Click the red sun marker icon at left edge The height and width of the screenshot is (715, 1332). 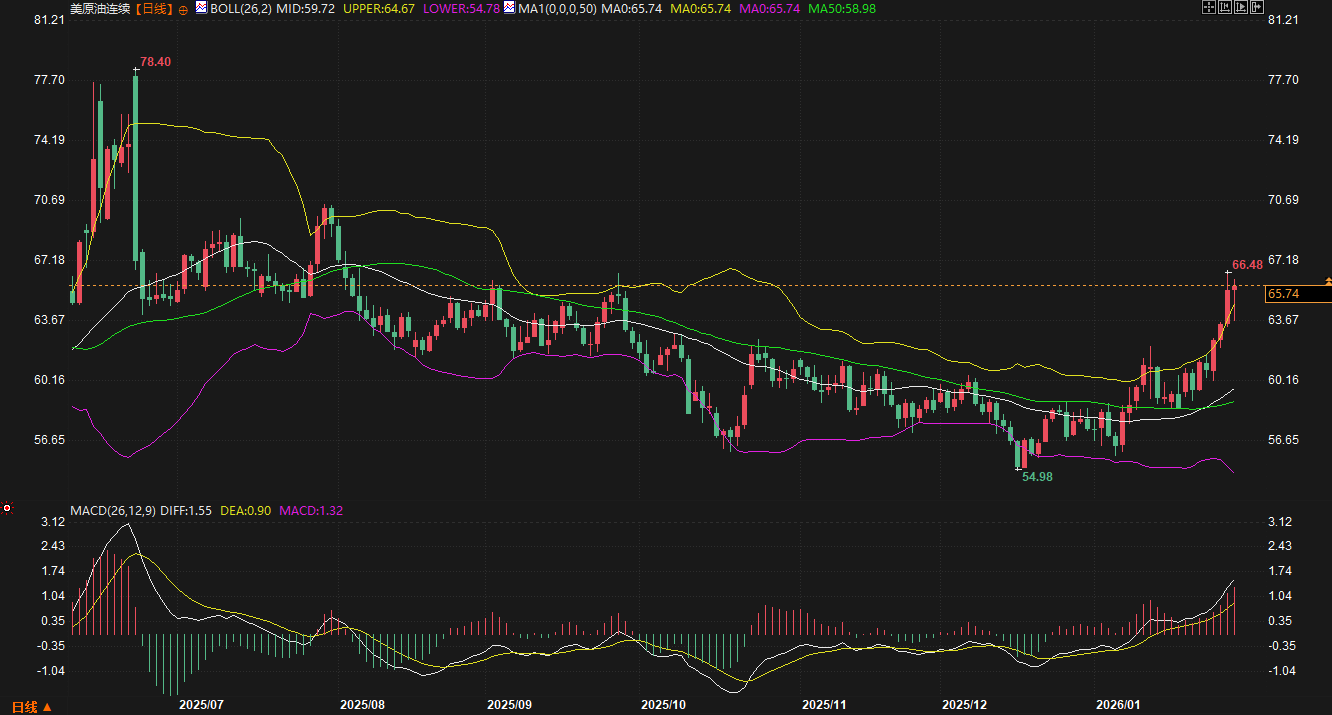(7, 508)
